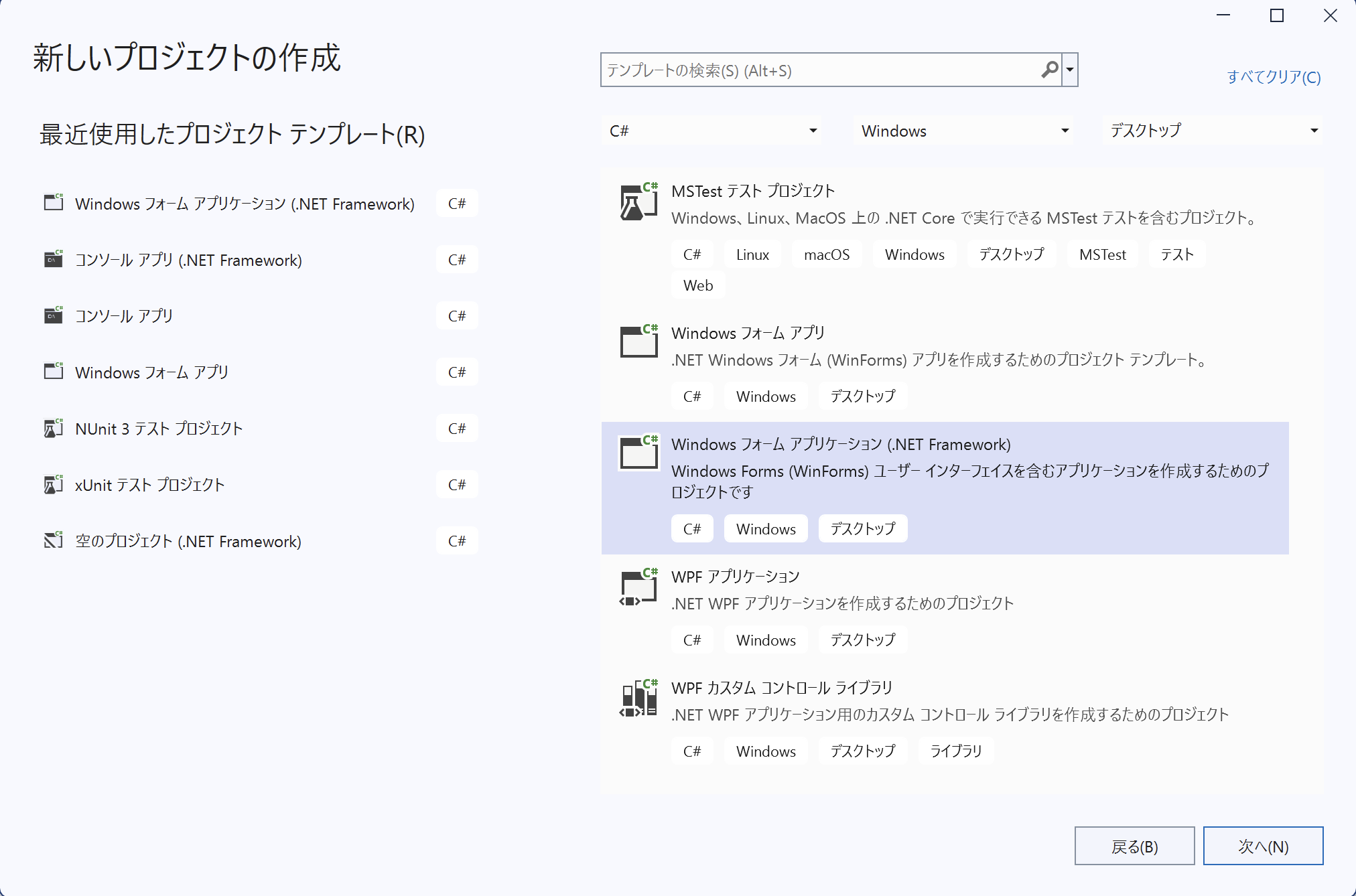This screenshot has height=896, width=1356.
Task: Click the recent Windows フォーム アプリケーション (.NET Framework) icon
Action: (54, 202)
